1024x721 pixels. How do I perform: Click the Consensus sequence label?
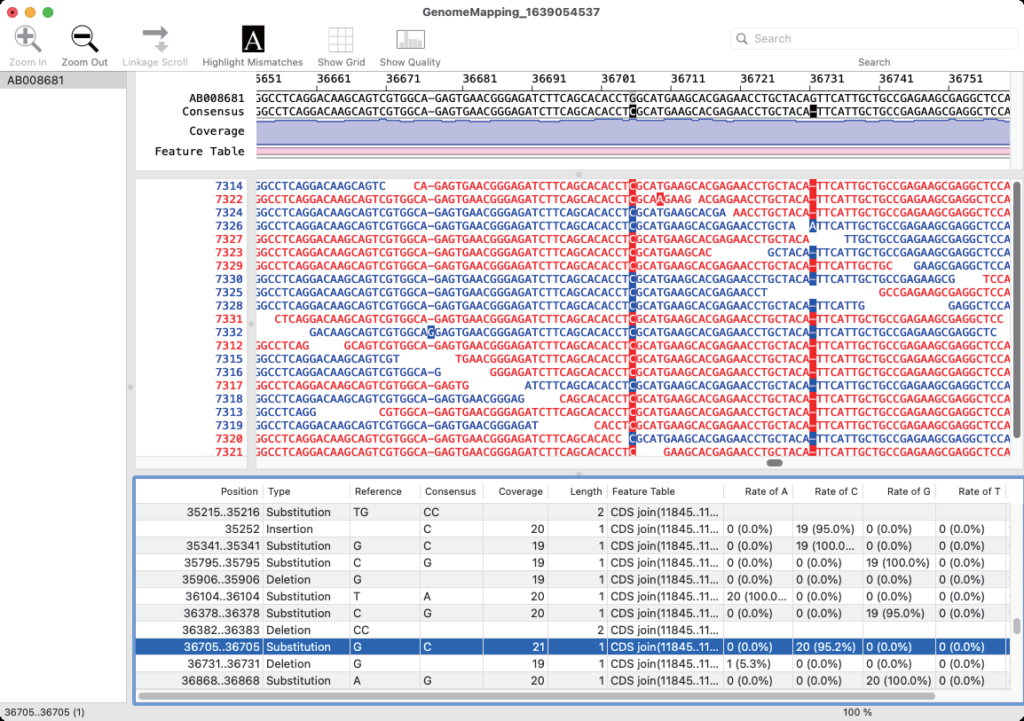(214, 112)
